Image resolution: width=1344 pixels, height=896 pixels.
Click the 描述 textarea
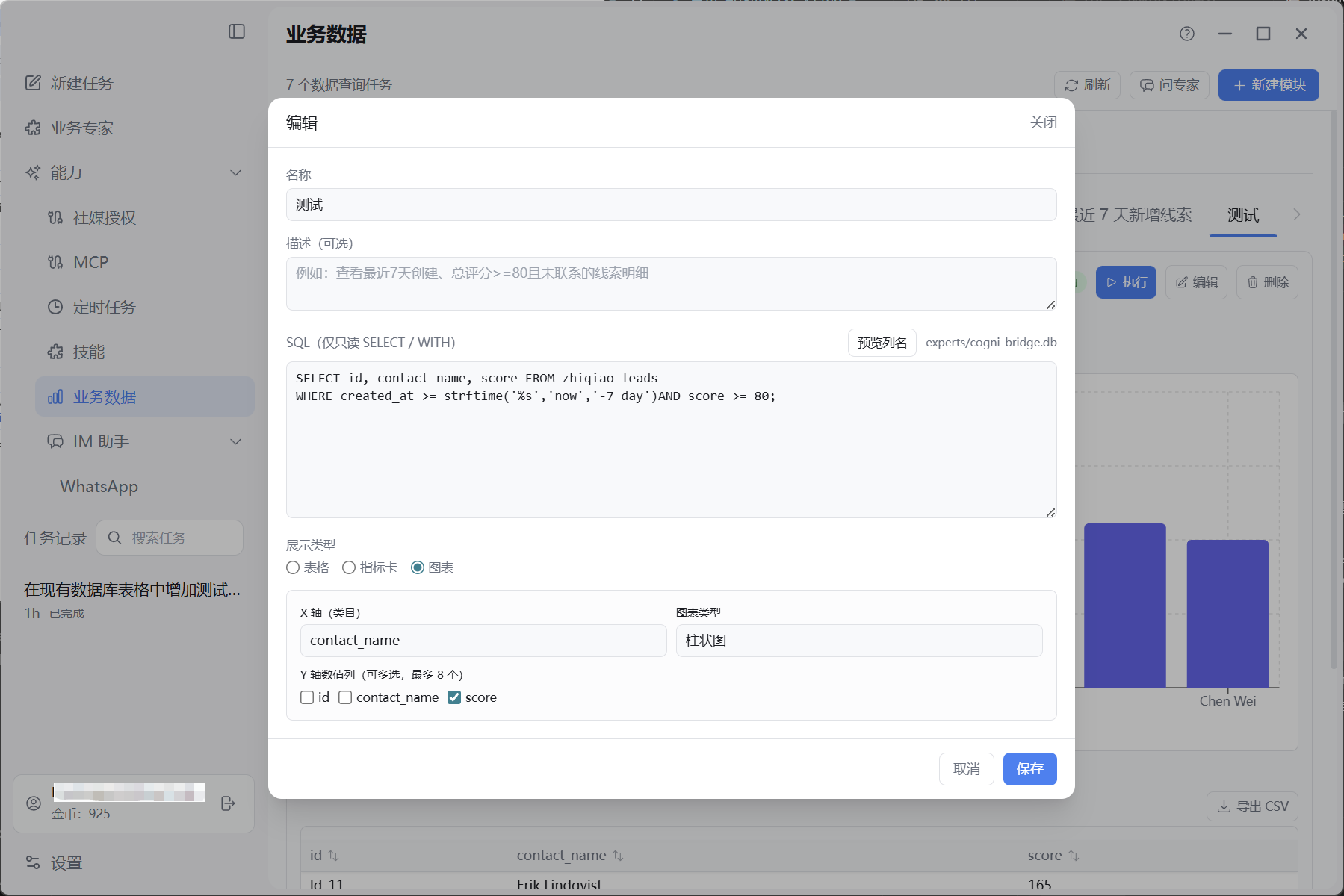[x=671, y=284]
